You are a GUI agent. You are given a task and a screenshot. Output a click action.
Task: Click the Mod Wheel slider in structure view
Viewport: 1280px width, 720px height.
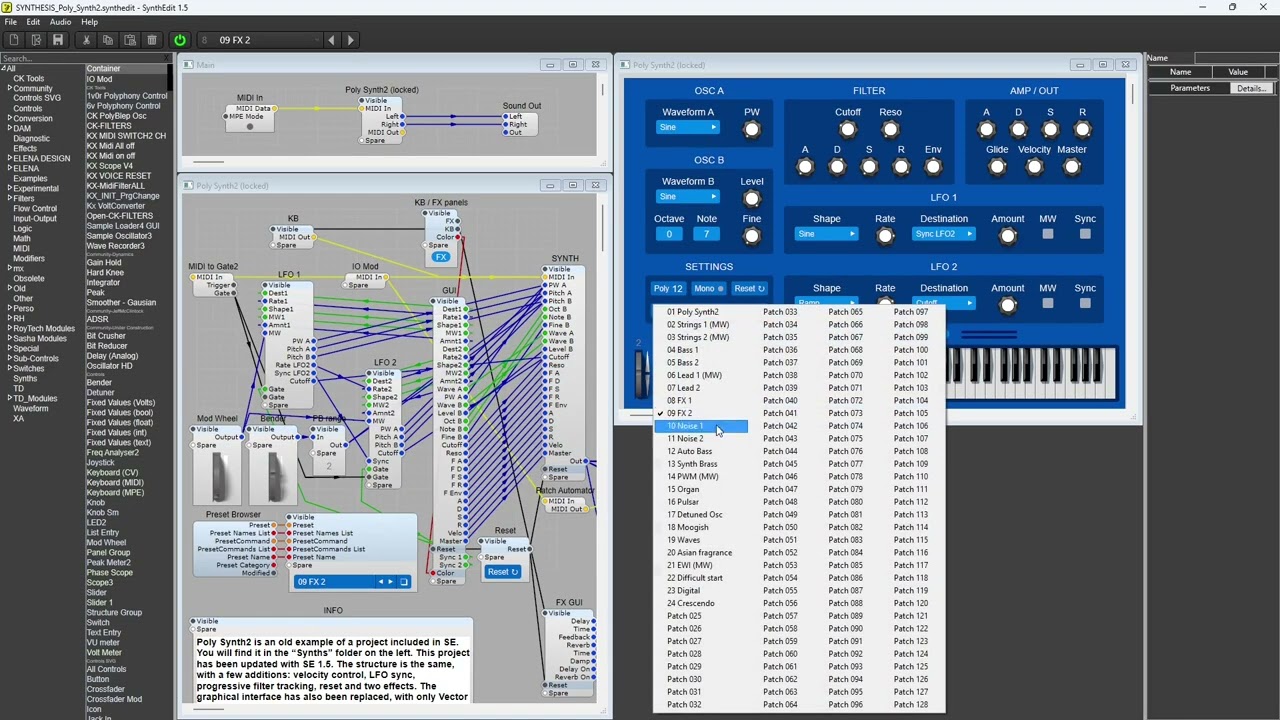tap(217, 478)
